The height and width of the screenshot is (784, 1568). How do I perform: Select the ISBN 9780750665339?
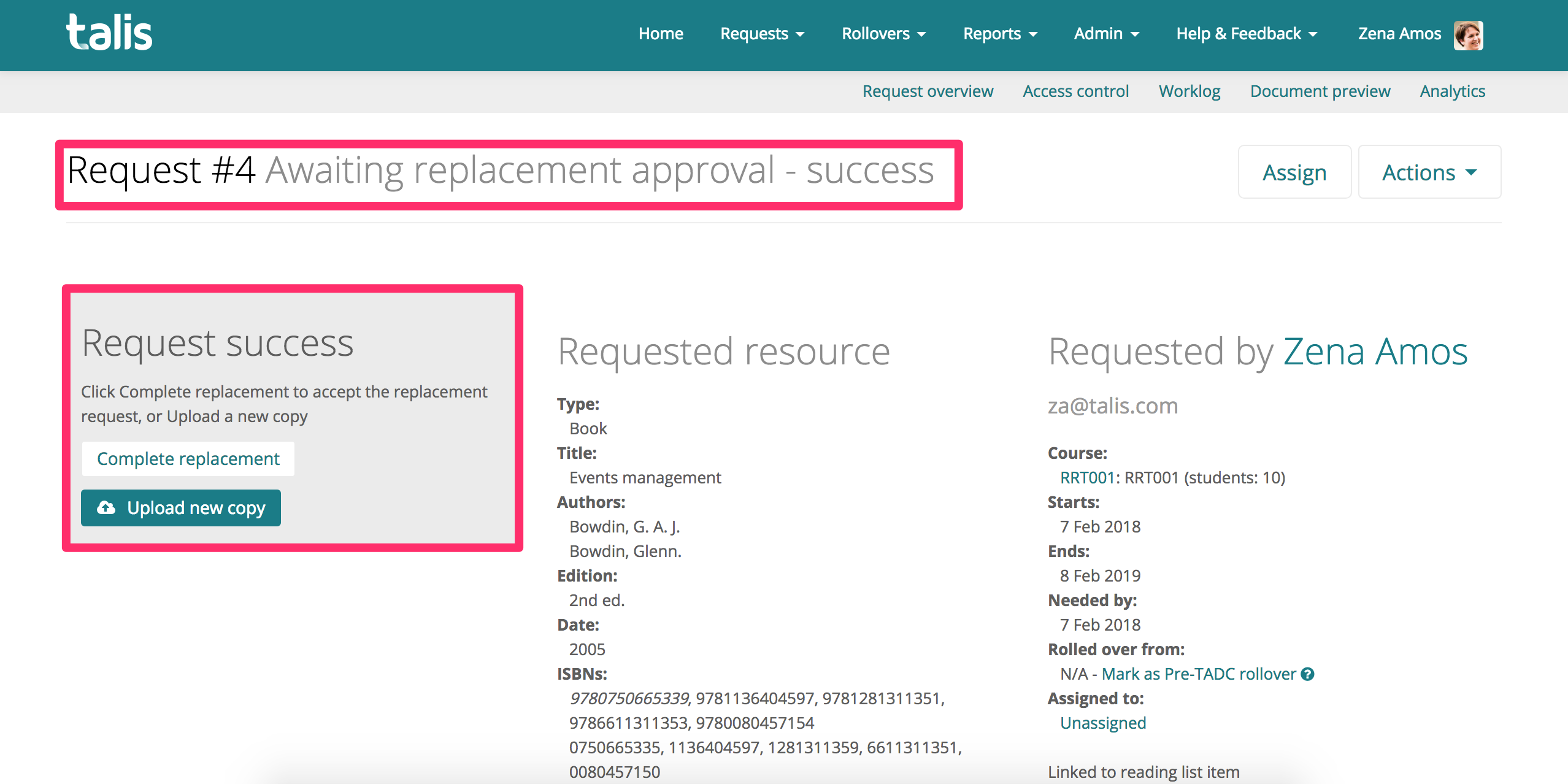(629, 698)
